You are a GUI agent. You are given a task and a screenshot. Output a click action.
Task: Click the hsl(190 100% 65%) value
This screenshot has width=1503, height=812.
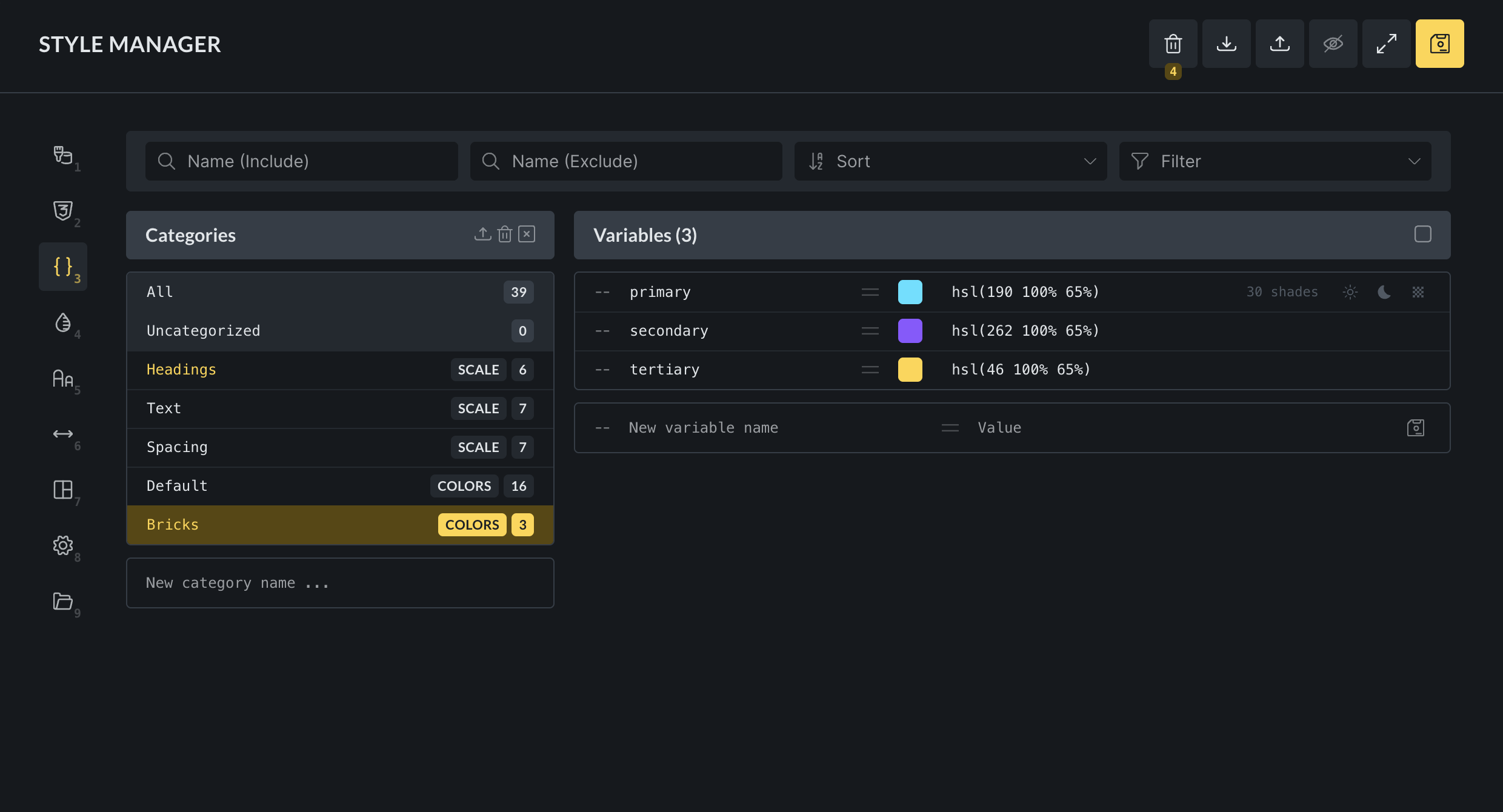pyautogui.click(x=1025, y=292)
